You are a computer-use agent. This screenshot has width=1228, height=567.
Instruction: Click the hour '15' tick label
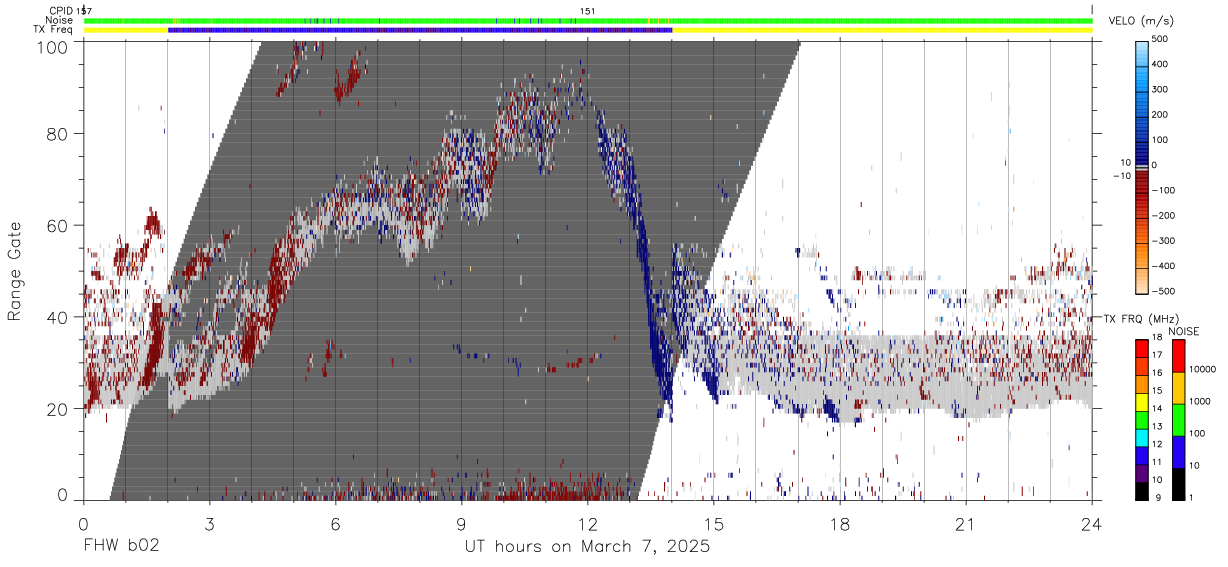[714, 524]
